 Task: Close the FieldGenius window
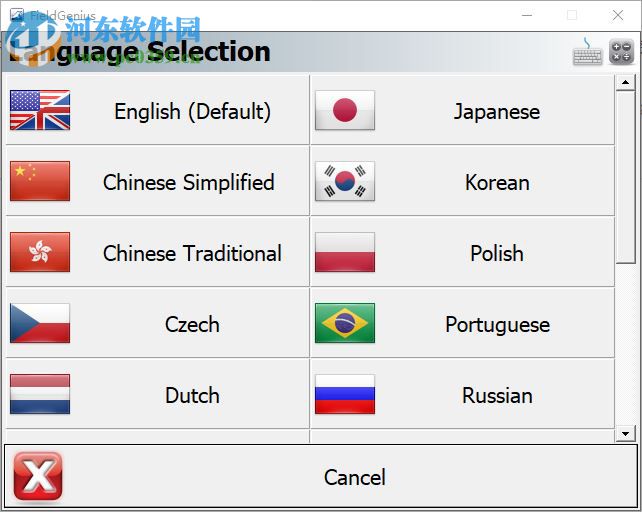click(618, 16)
